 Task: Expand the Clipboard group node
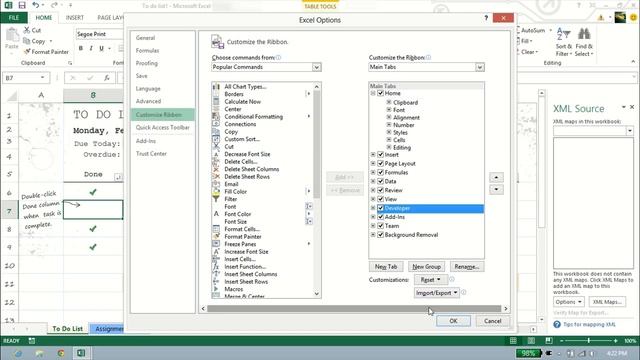389,102
